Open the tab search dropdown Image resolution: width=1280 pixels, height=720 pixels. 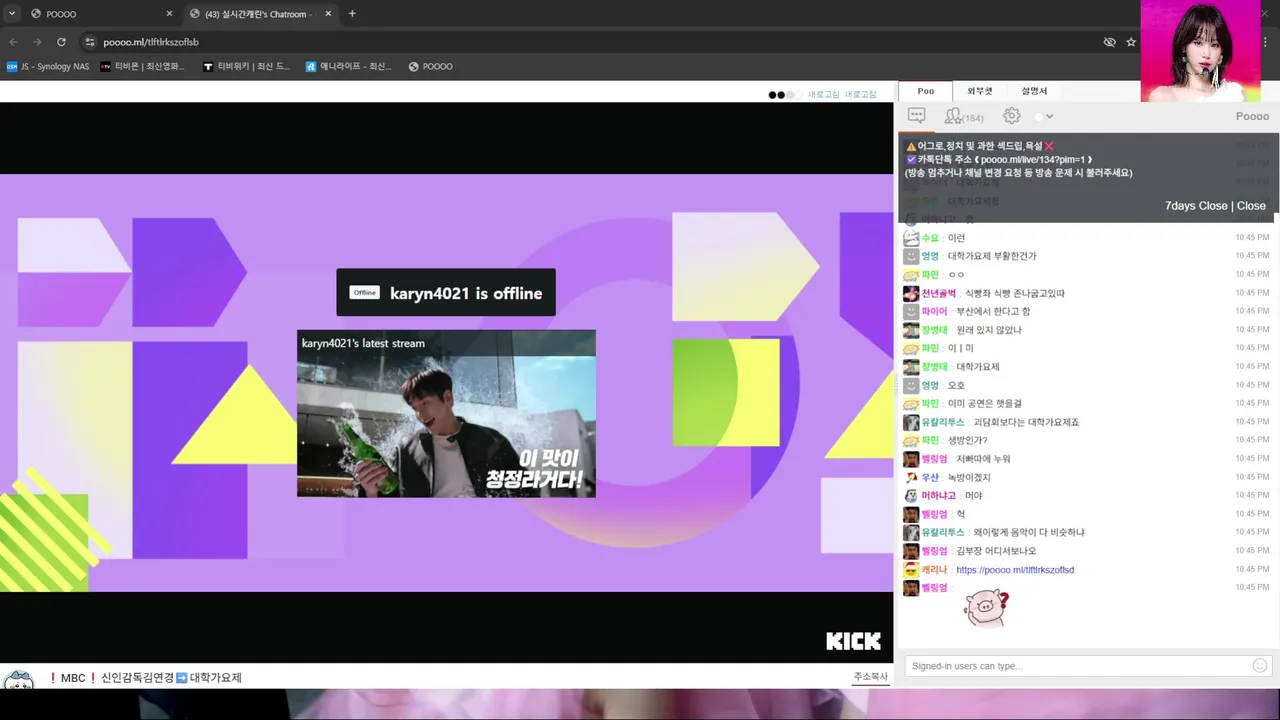[12, 14]
